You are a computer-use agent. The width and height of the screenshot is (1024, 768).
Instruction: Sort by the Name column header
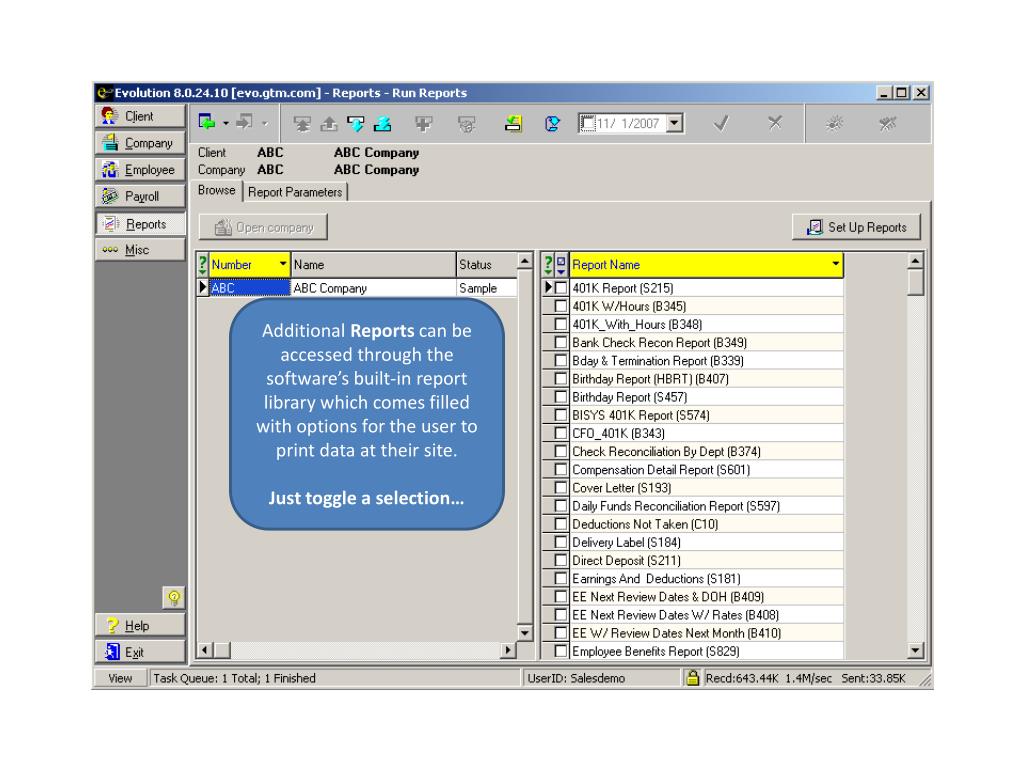pyautogui.click(x=373, y=264)
